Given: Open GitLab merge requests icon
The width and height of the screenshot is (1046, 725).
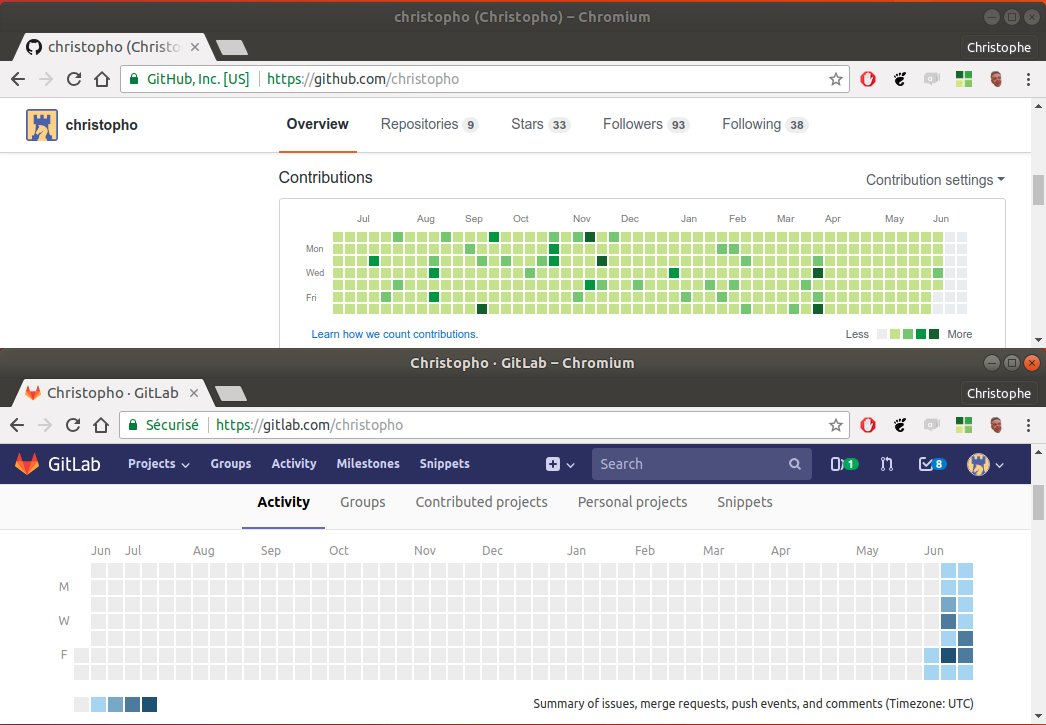Looking at the screenshot, I should [x=887, y=464].
